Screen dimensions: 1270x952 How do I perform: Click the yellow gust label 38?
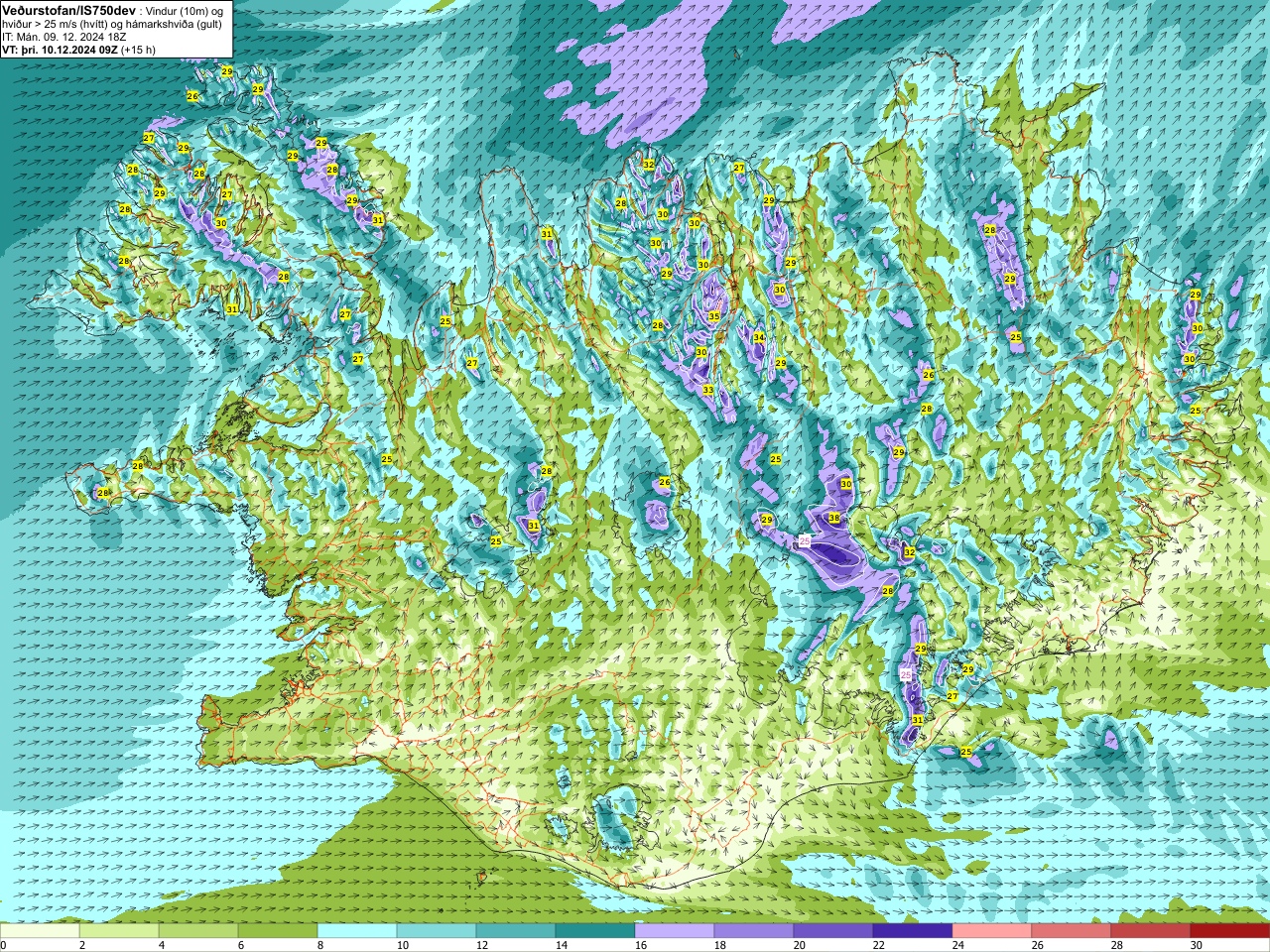[x=834, y=518]
